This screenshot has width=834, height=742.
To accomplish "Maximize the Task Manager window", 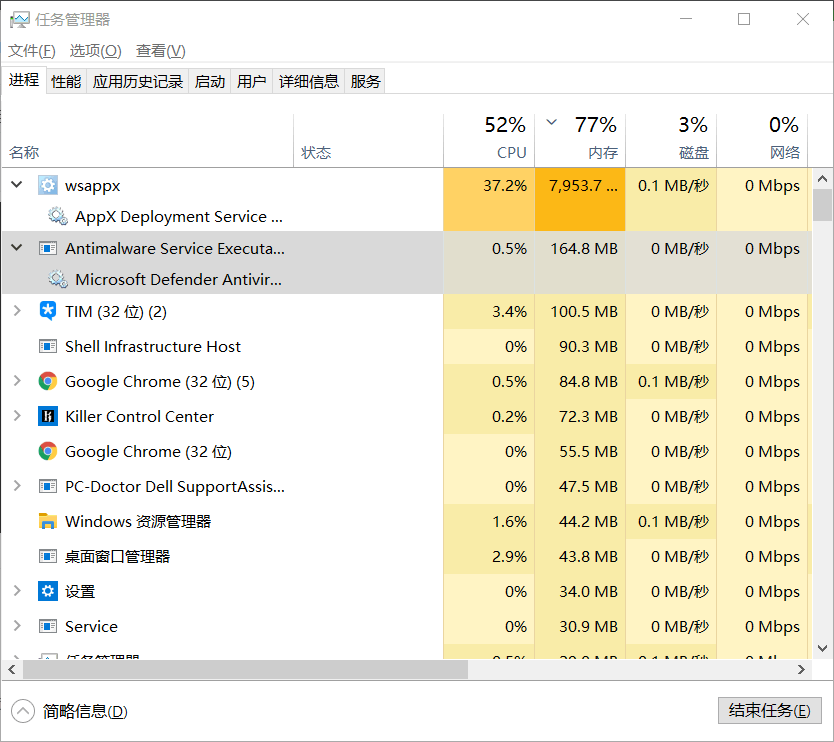I will 744,19.
